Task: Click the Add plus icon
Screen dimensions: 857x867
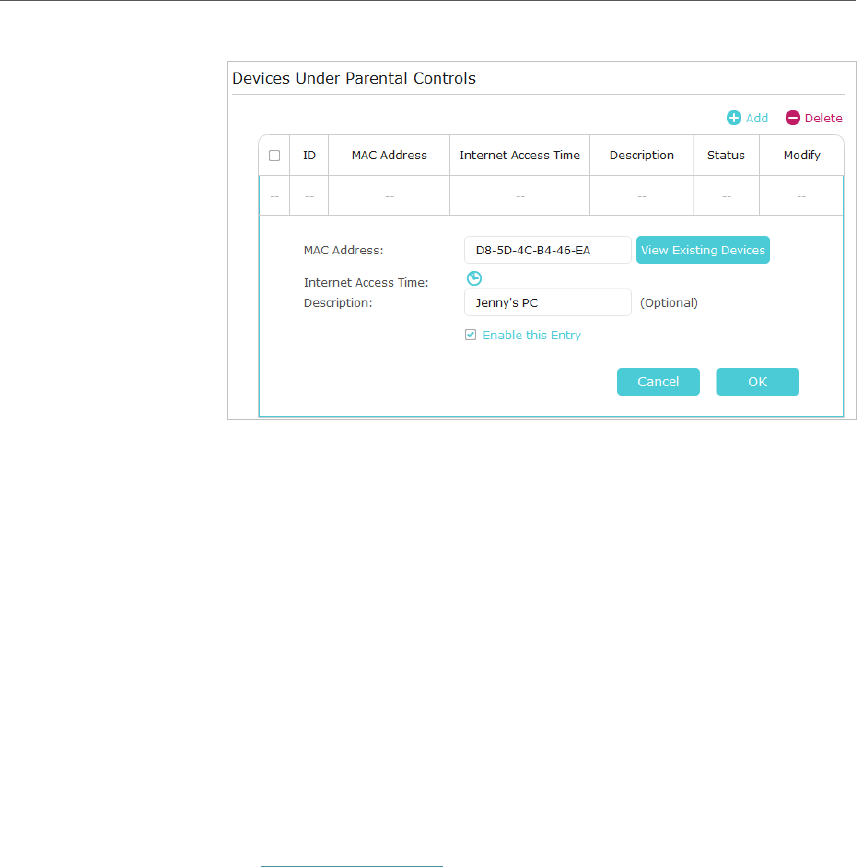Action: point(734,118)
